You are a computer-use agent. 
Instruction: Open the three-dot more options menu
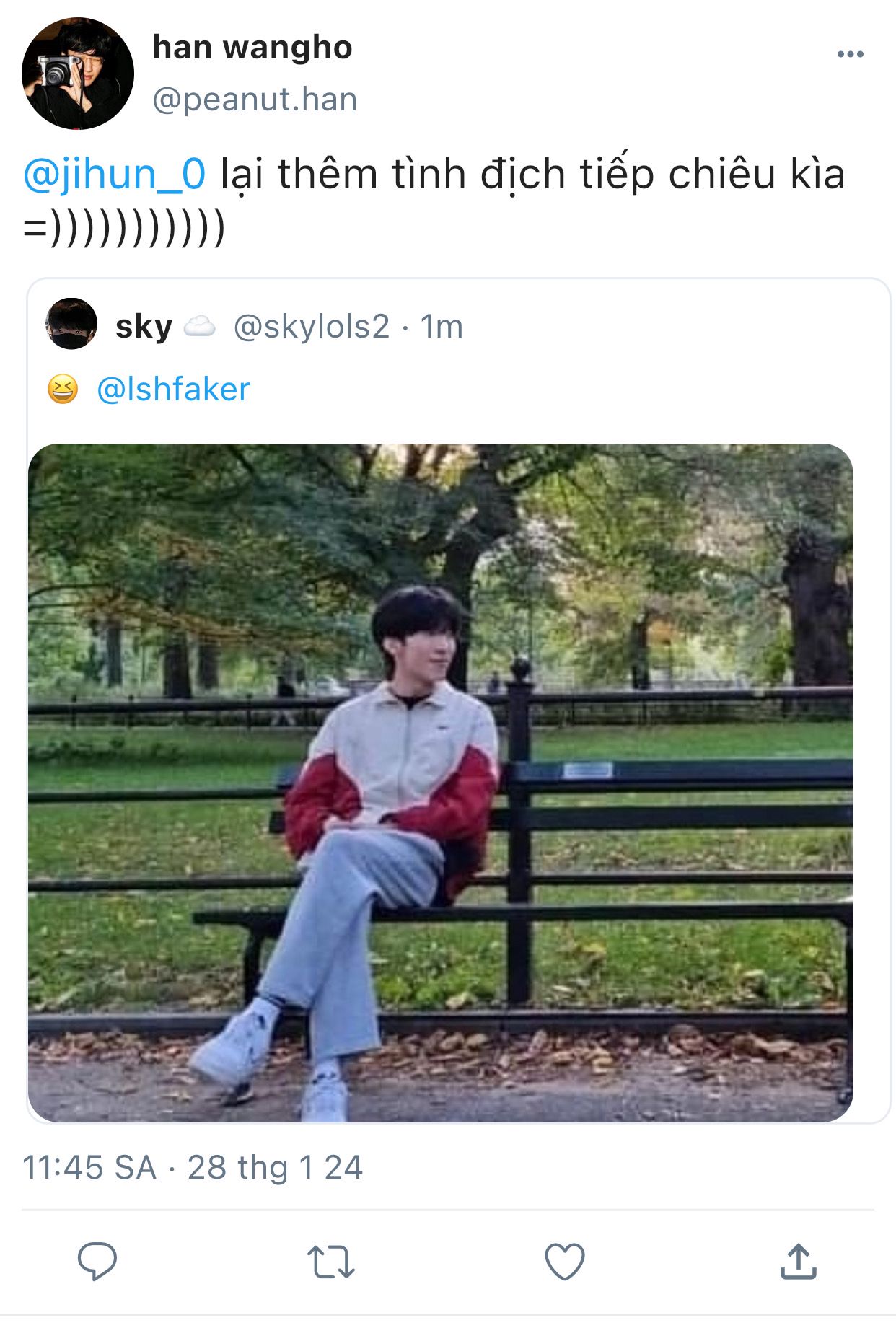tap(851, 54)
